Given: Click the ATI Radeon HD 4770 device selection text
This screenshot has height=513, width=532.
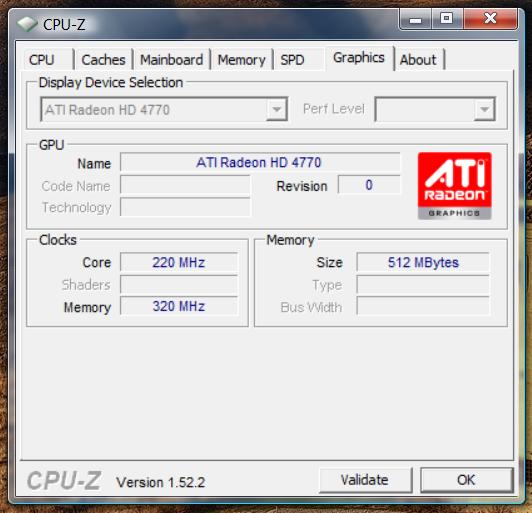Looking at the screenshot, I should click(x=107, y=110).
